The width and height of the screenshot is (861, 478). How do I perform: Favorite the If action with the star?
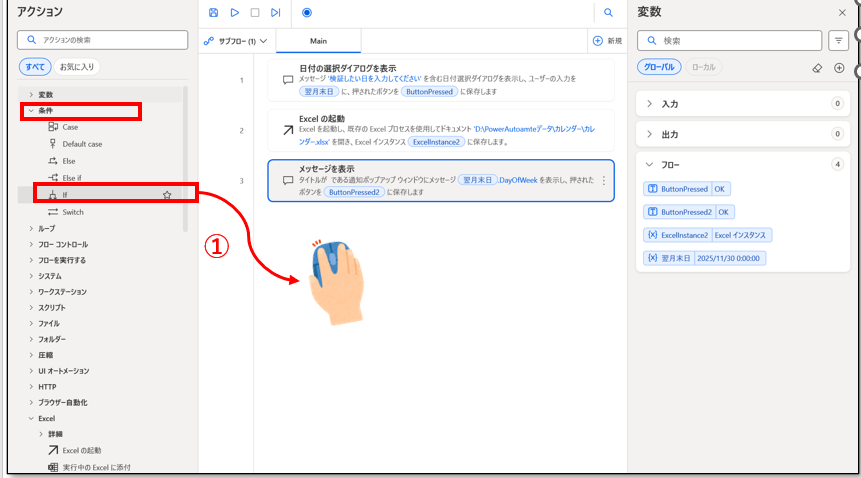167,195
